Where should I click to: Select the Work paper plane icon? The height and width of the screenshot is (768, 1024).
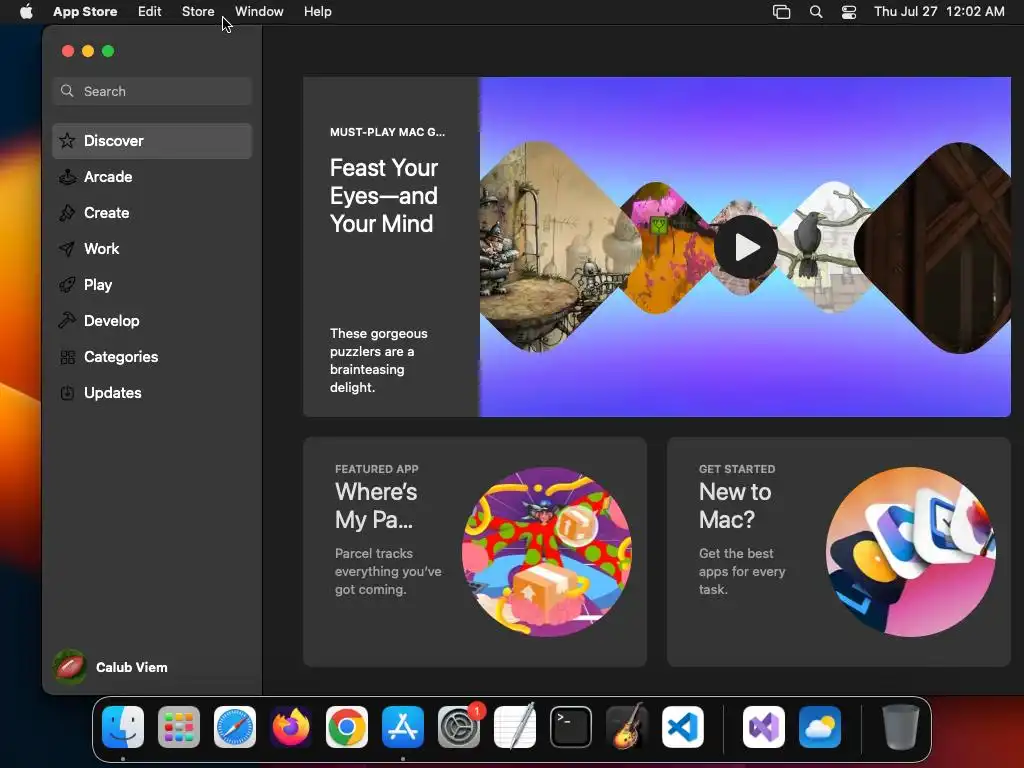(67, 249)
